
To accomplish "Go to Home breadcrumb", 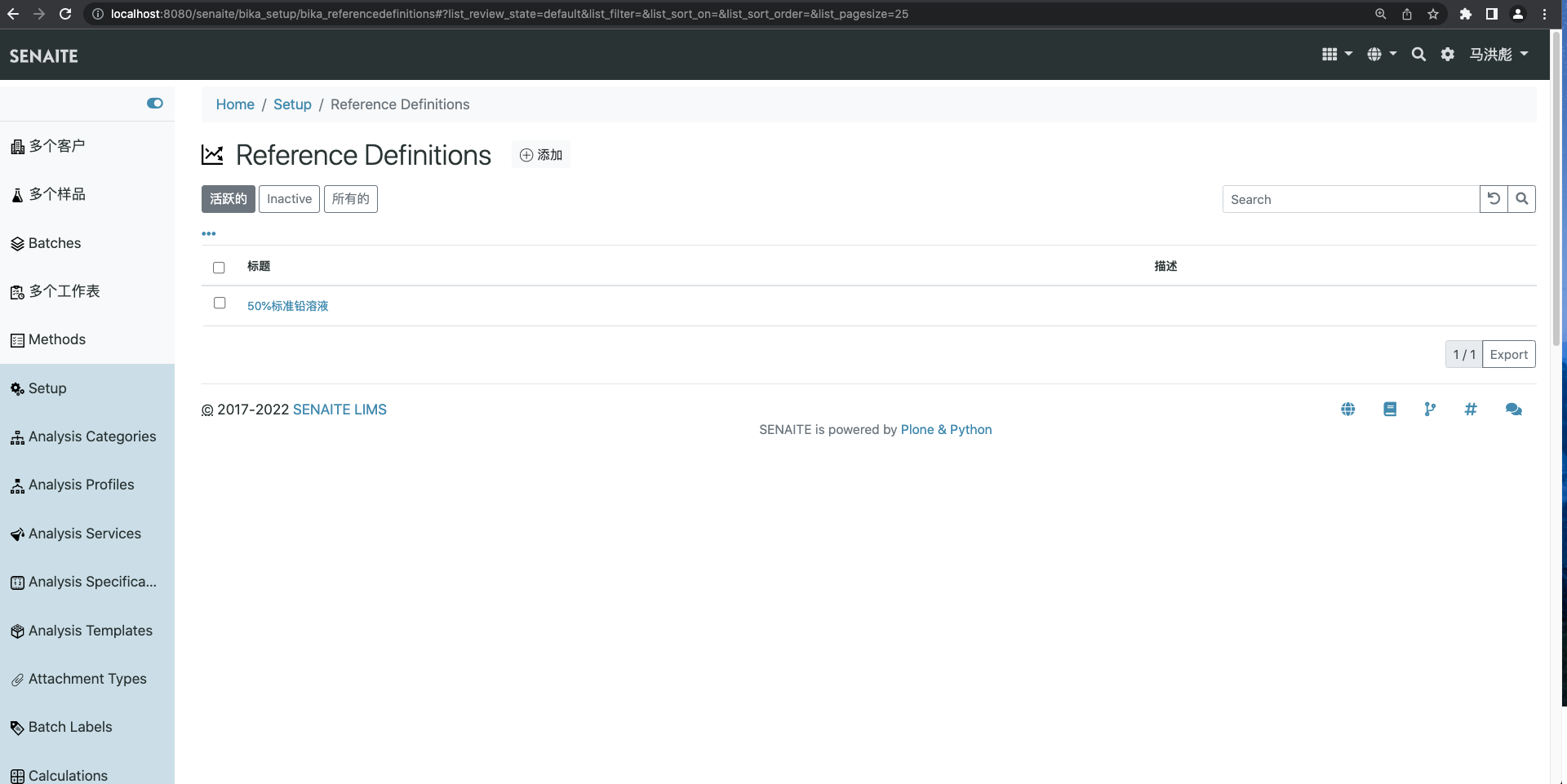I will [x=235, y=104].
